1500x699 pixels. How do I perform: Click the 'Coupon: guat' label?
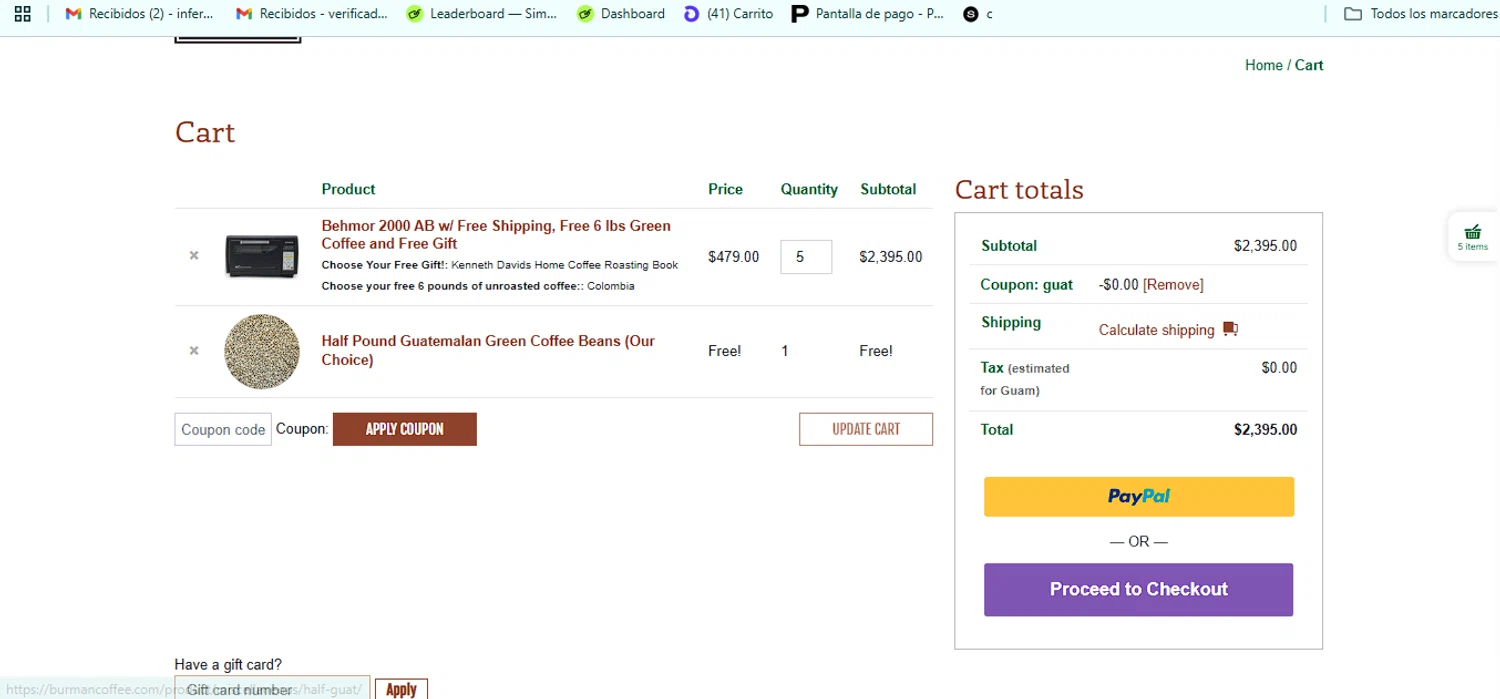point(1026,285)
